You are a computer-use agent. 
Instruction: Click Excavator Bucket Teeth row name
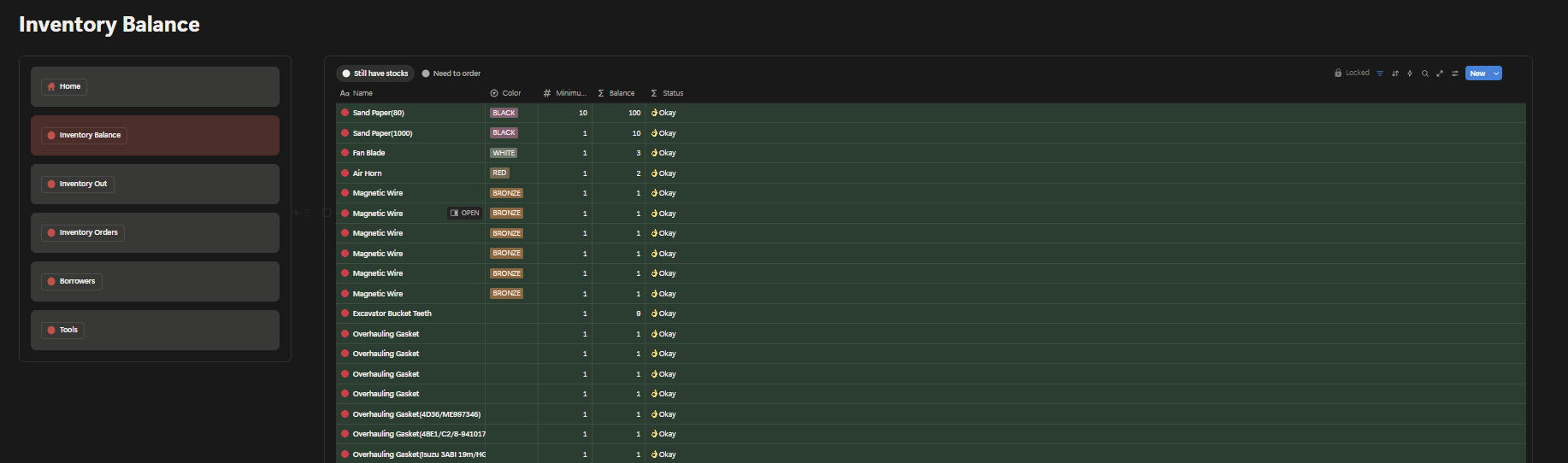392,314
